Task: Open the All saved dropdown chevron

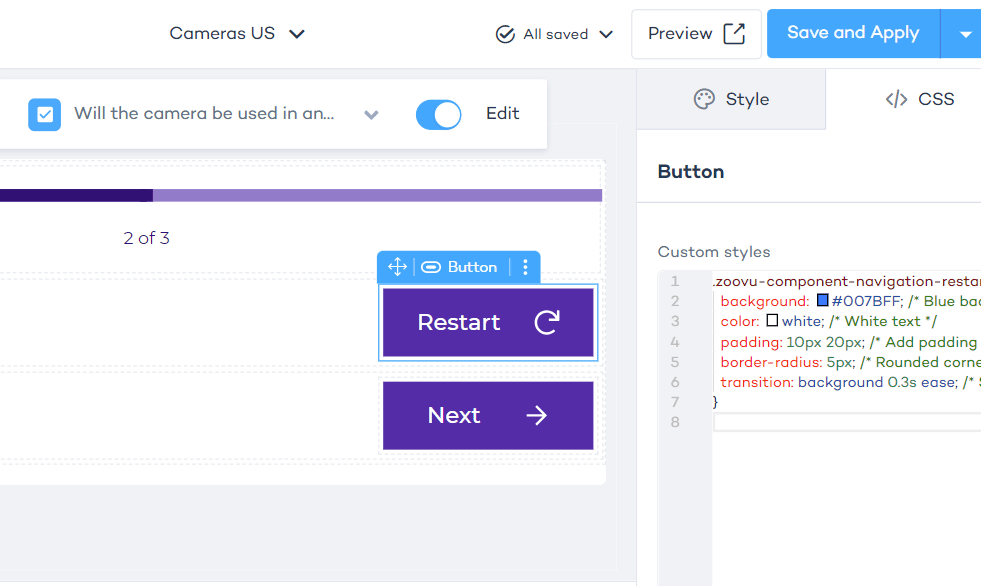Action: pyautogui.click(x=606, y=34)
